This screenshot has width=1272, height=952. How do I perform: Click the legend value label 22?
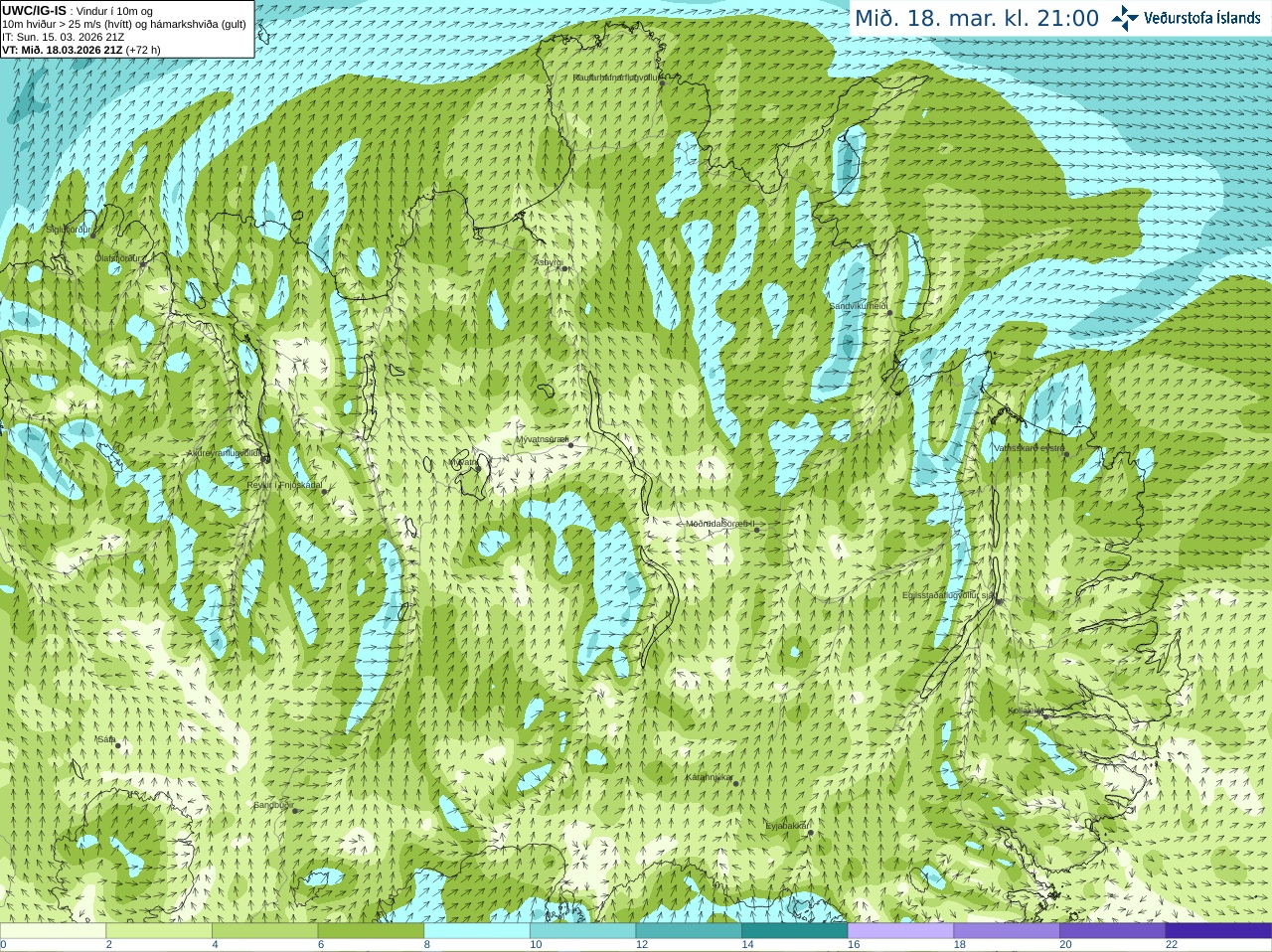tap(1172, 945)
